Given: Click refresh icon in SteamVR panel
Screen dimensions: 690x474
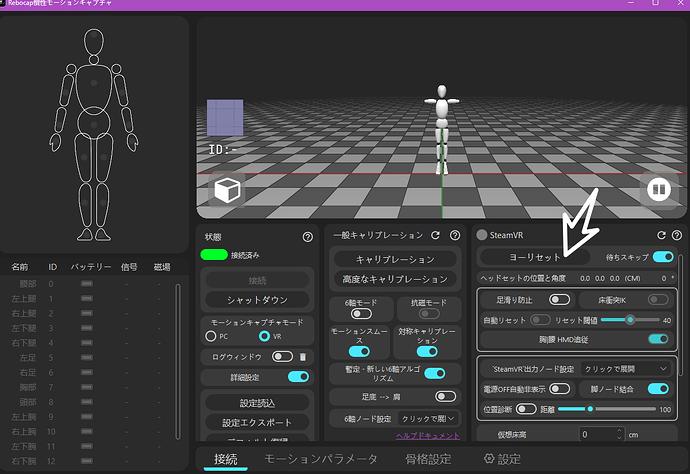Looking at the screenshot, I should (661, 236).
